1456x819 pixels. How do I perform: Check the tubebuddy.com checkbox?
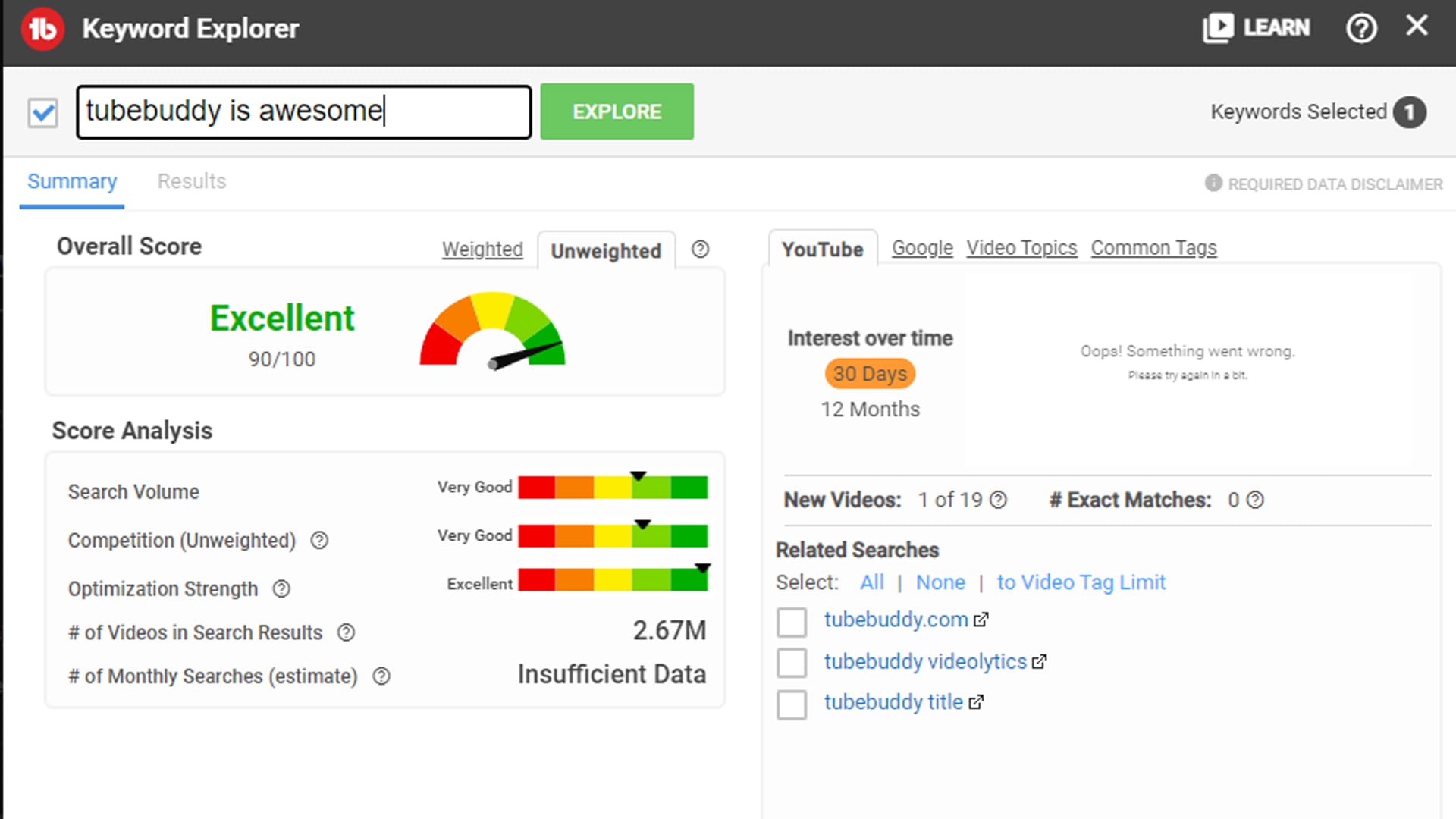click(x=792, y=622)
